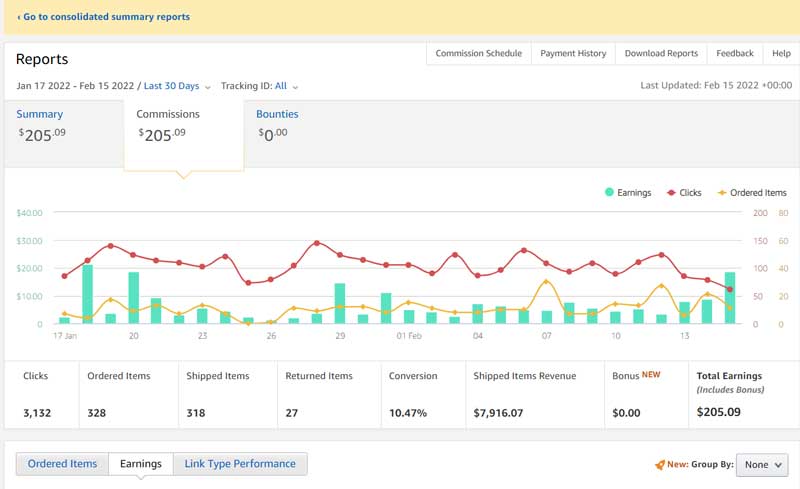Click Last Updated Feb 15 2022 text
Screen dimensions: 800x489
point(716,85)
